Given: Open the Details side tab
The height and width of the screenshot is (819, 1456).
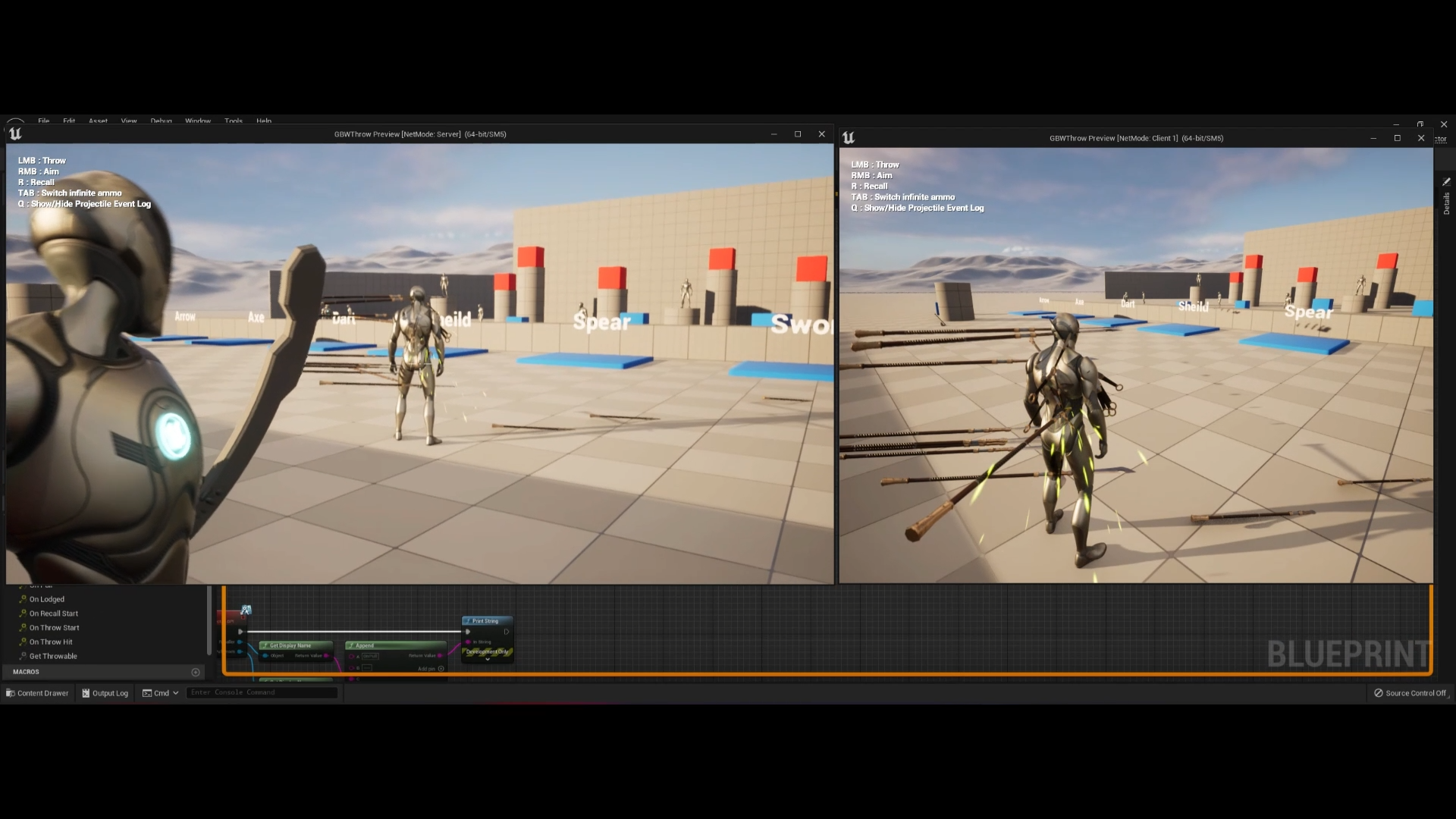Looking at the screenshot, I should [1446, 203].
